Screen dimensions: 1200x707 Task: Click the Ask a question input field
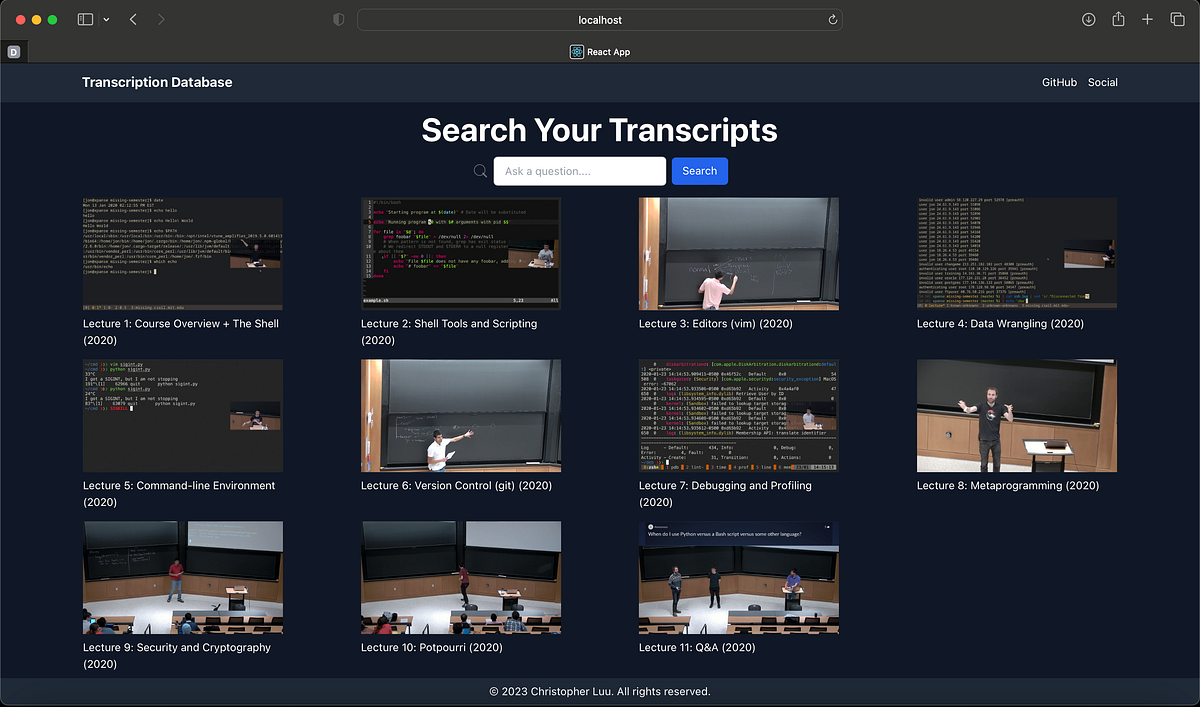pos(579,170)
